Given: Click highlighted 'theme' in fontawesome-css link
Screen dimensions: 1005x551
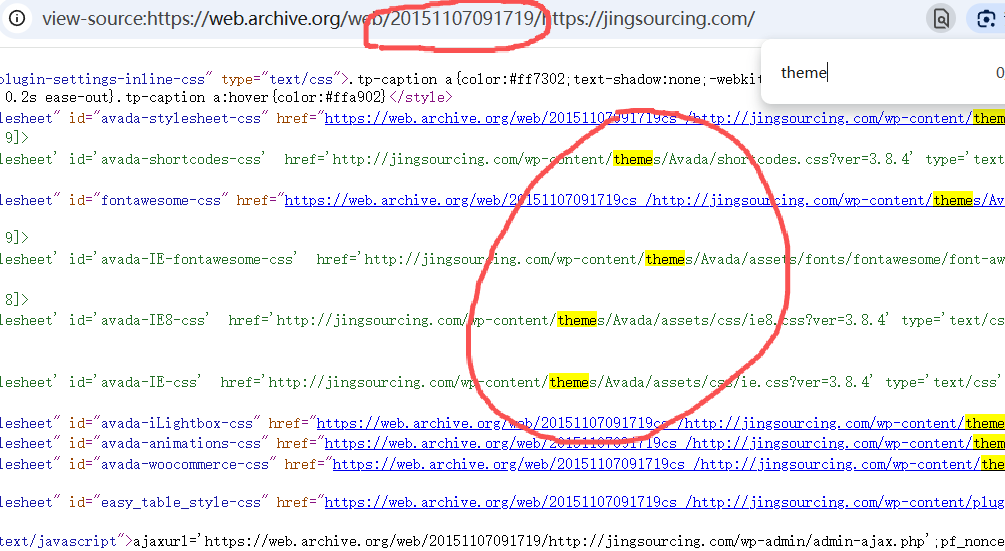Looking at the screenshot, I should pos(953,201).
